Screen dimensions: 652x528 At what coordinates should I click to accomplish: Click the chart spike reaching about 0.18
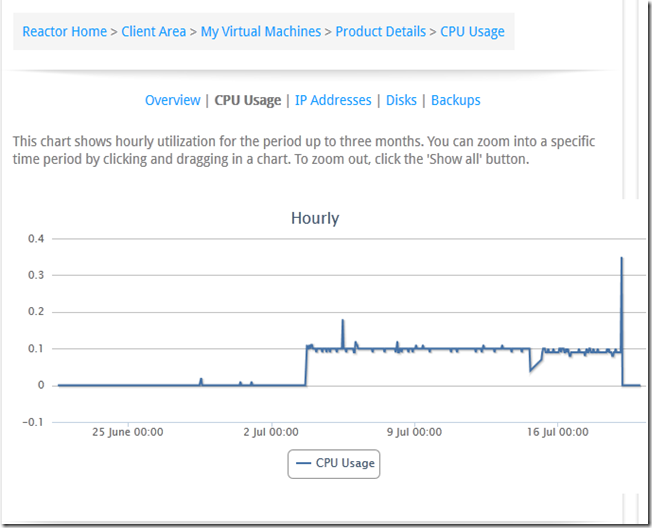click(343, 320)
